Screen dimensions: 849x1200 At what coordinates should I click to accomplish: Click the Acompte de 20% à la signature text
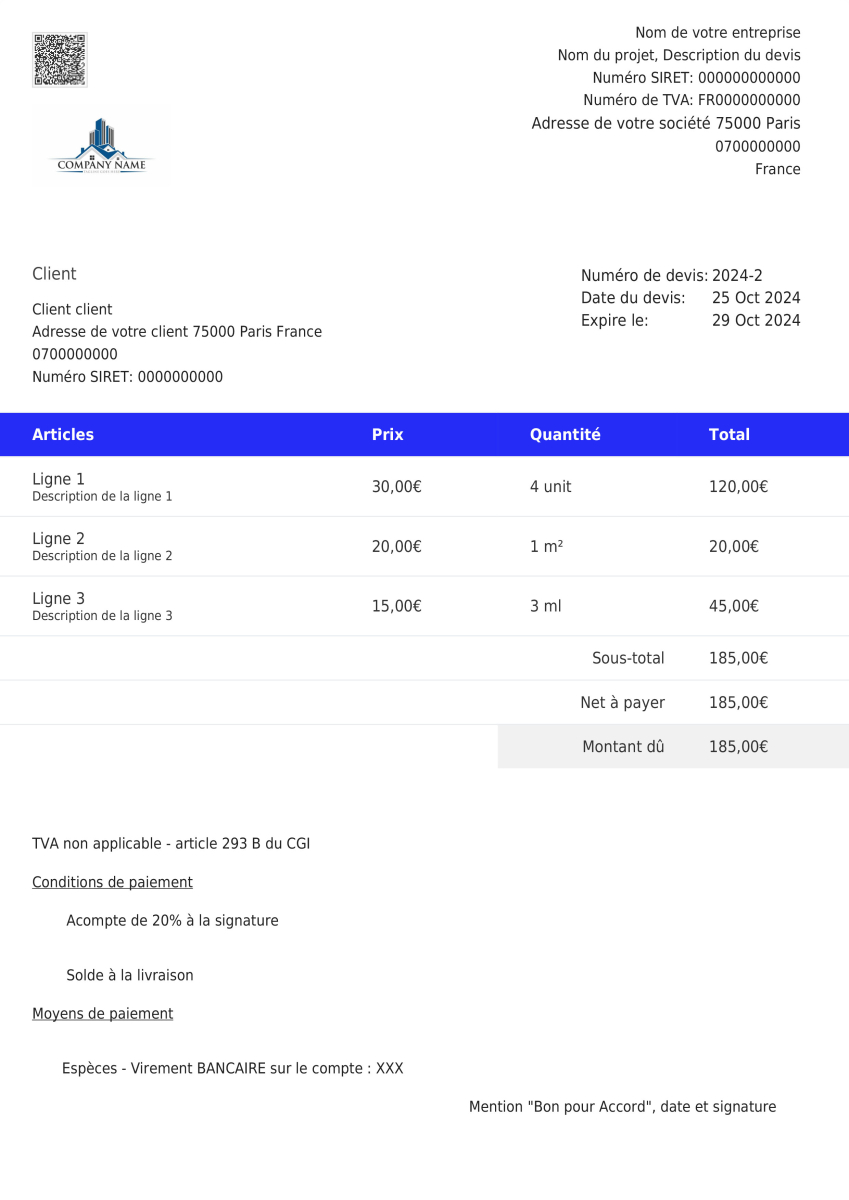point(172,920)
